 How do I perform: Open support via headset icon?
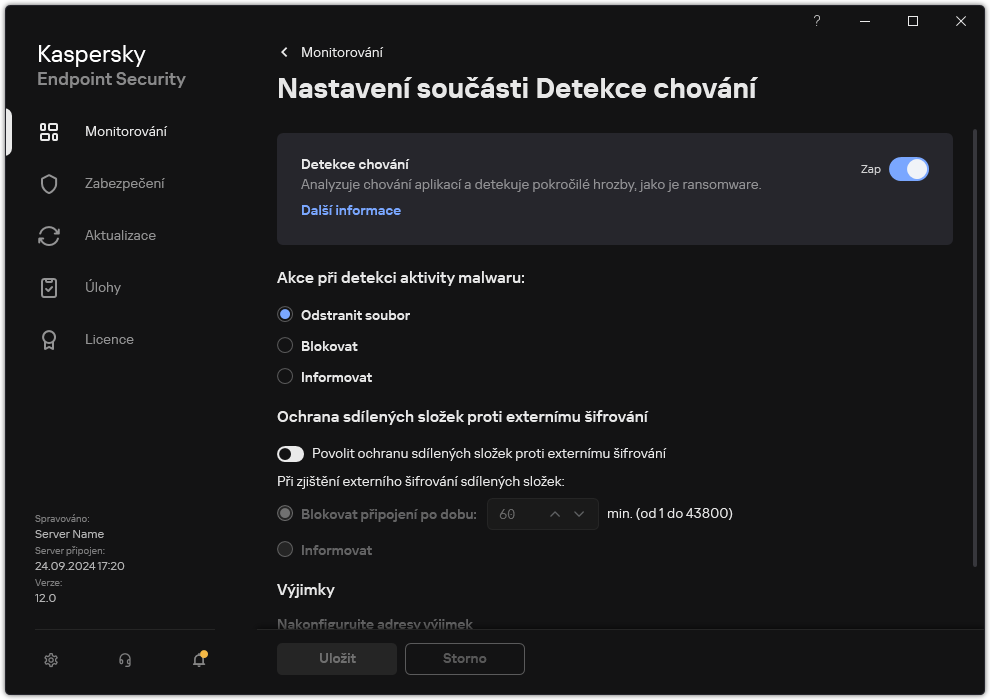pos(124,660)
